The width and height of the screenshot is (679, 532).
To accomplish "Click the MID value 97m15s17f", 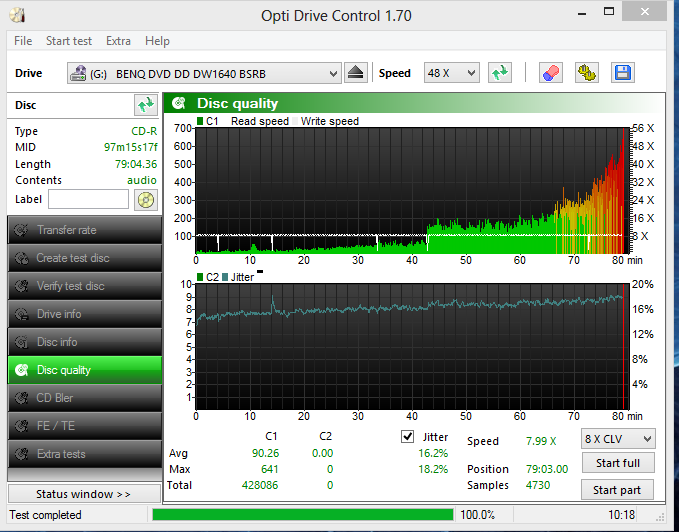I will coord(130,147).
